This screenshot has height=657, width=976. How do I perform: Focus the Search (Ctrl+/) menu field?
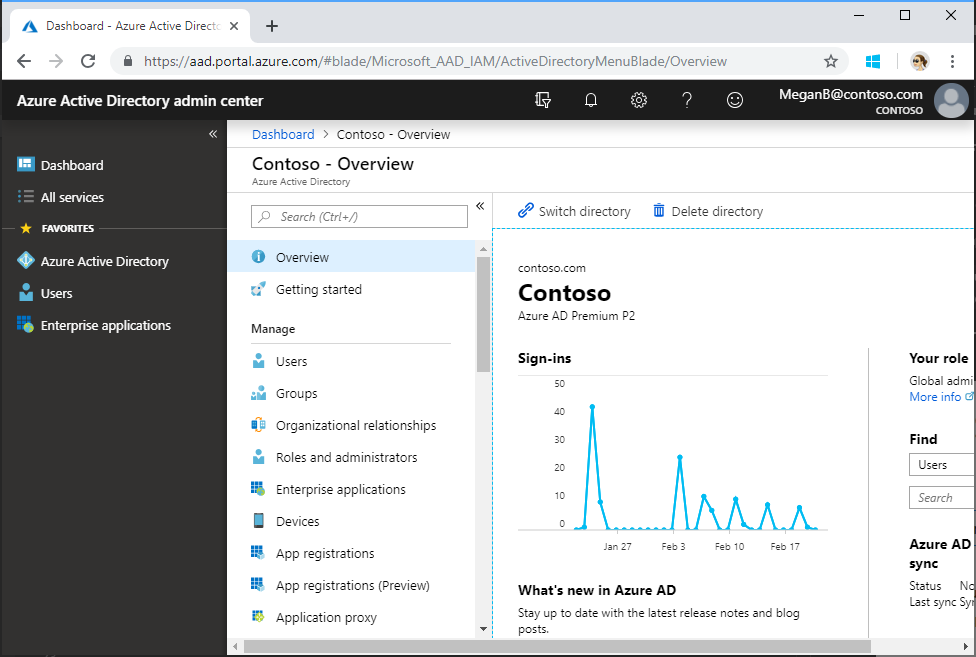click(359, 217)
